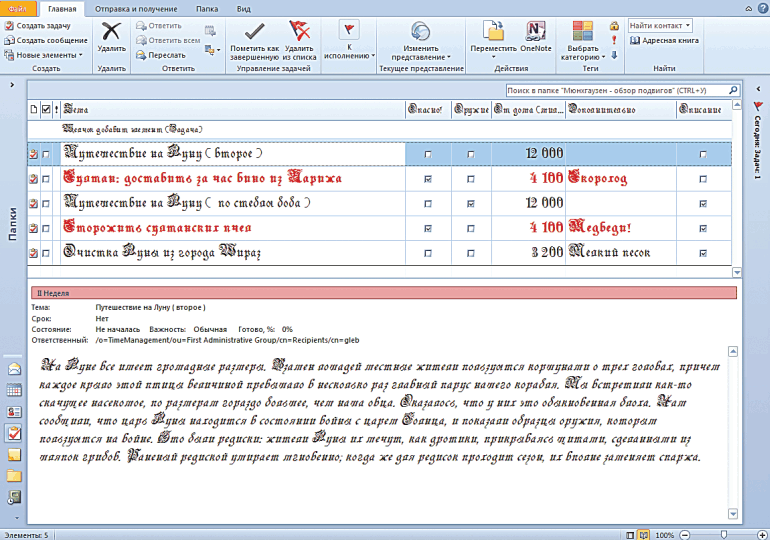The image size is (770, 540).
Task: Open Calendar icon in the left sidebar
Action: (14, 390)
